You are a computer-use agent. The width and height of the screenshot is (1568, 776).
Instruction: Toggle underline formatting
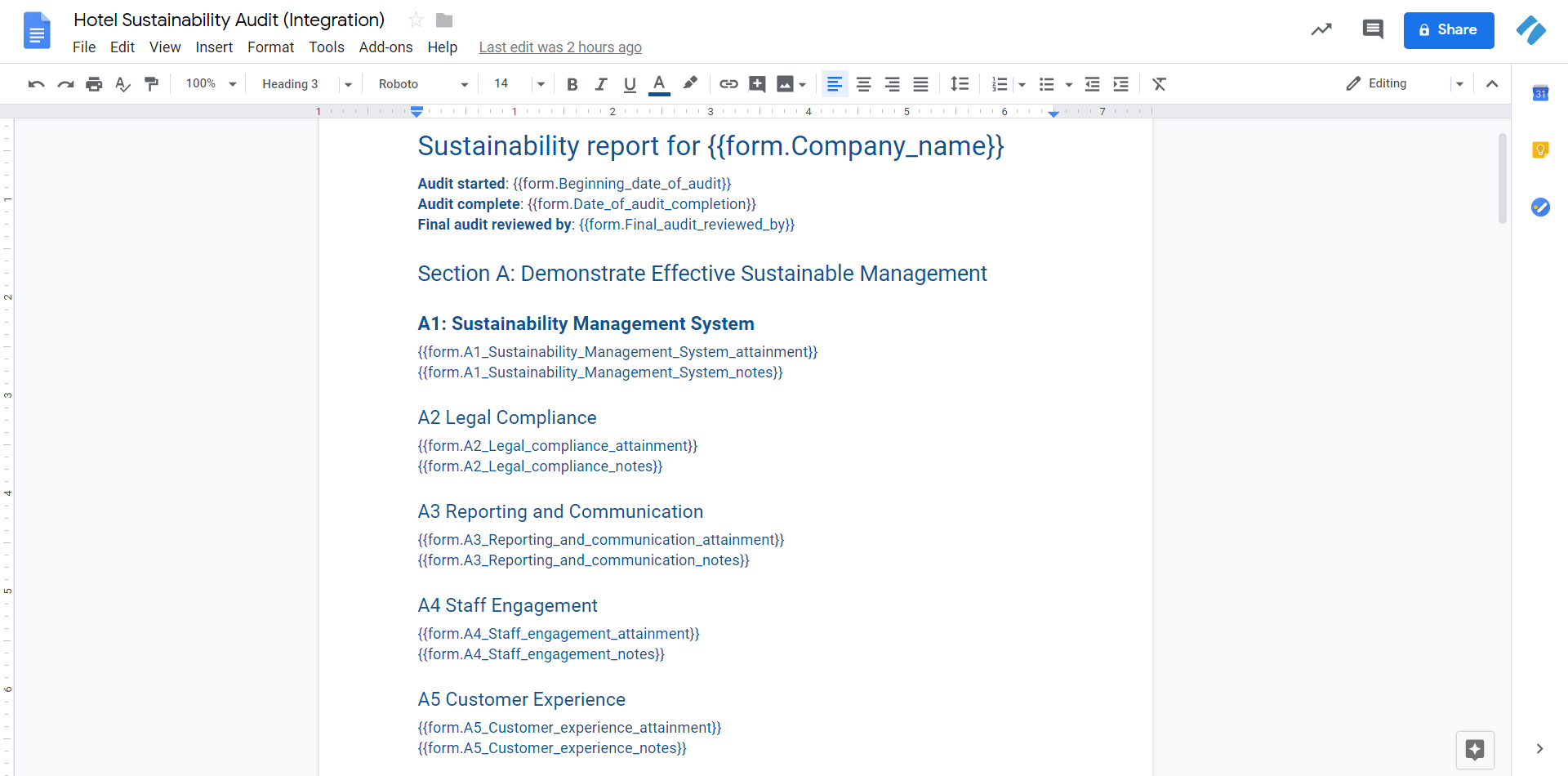pos(630,83)
